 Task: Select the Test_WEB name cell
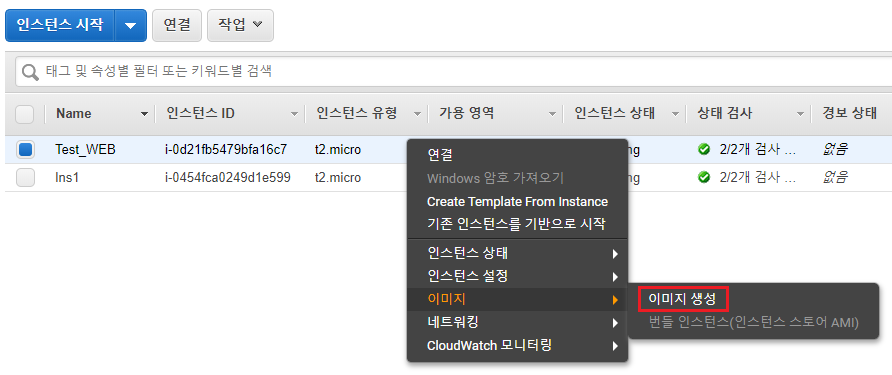point(85,150)
